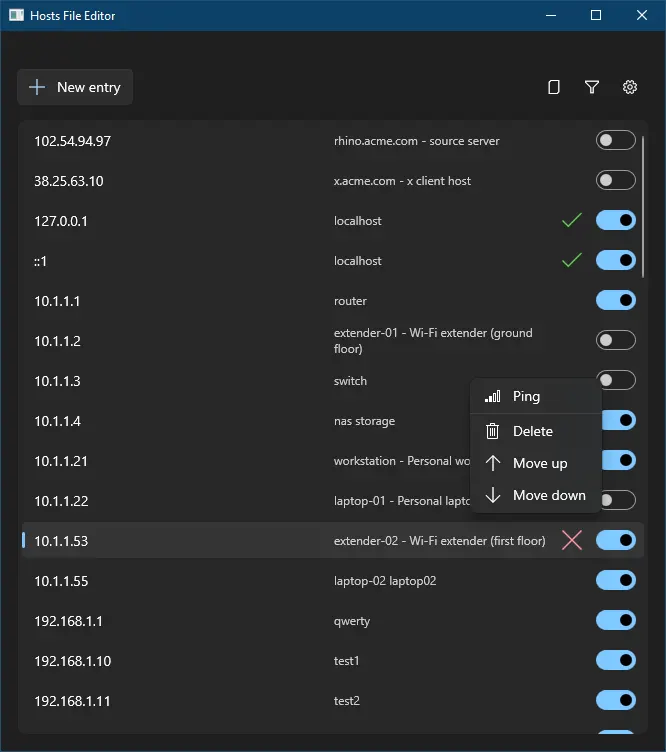Click the 'router' host name

tap(350, 301)
